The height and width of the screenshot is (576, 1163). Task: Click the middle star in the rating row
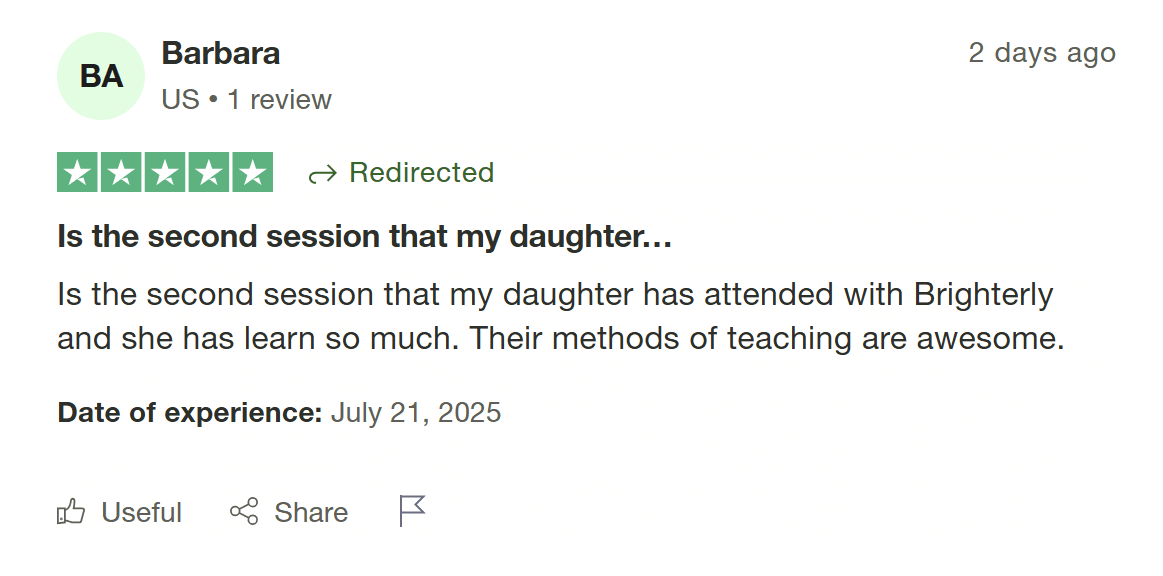(x=164, y=171)
